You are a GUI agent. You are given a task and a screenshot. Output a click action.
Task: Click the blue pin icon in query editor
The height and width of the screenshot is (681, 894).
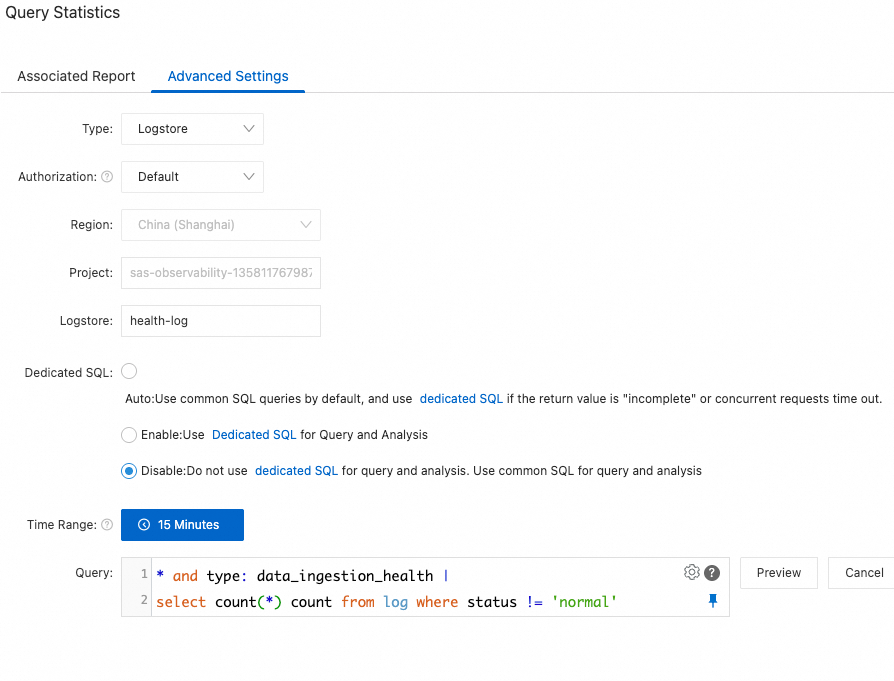click(x=713, y=600)
